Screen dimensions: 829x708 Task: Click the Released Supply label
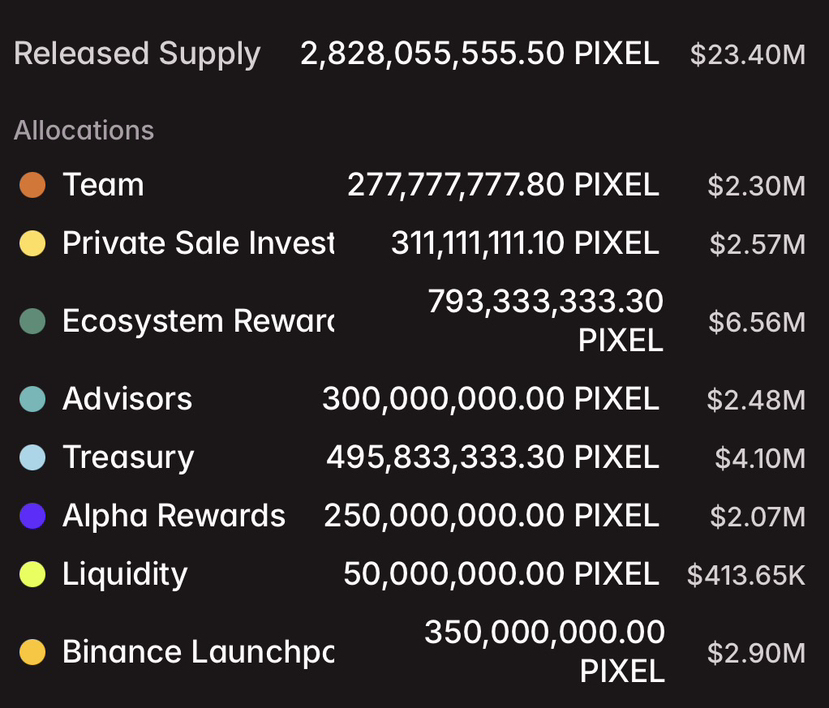(137, 54)
